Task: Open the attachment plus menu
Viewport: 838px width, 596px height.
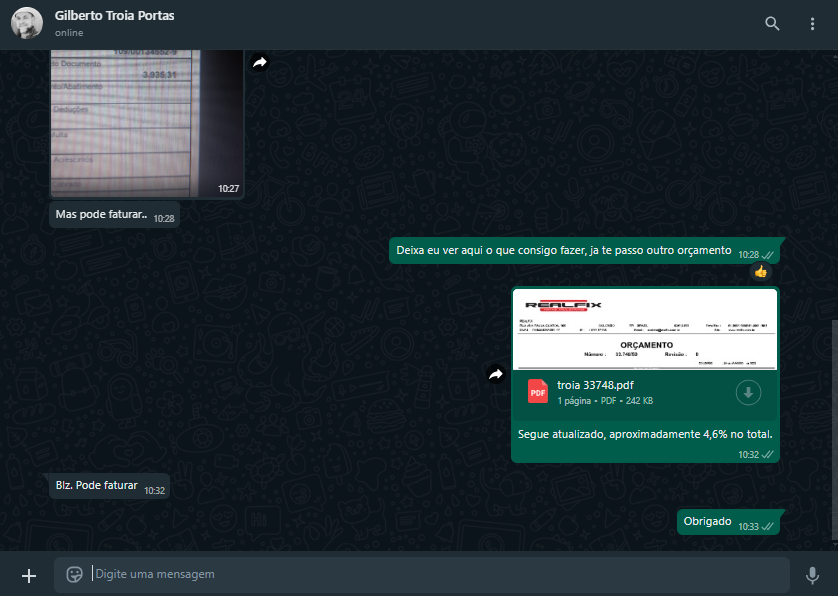Action: [x=29, y=575]
